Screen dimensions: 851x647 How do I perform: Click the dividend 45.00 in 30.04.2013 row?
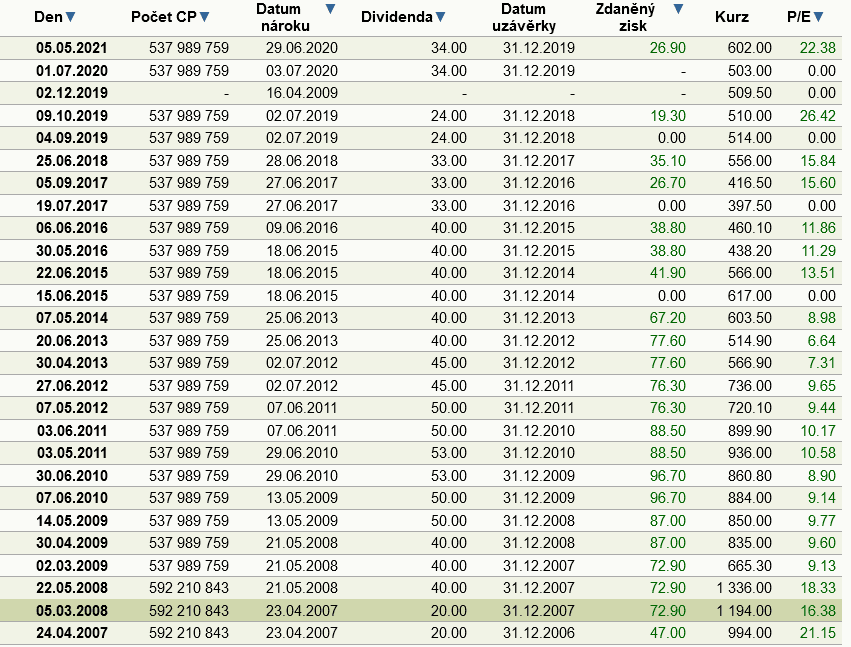(x=449, y=362)
